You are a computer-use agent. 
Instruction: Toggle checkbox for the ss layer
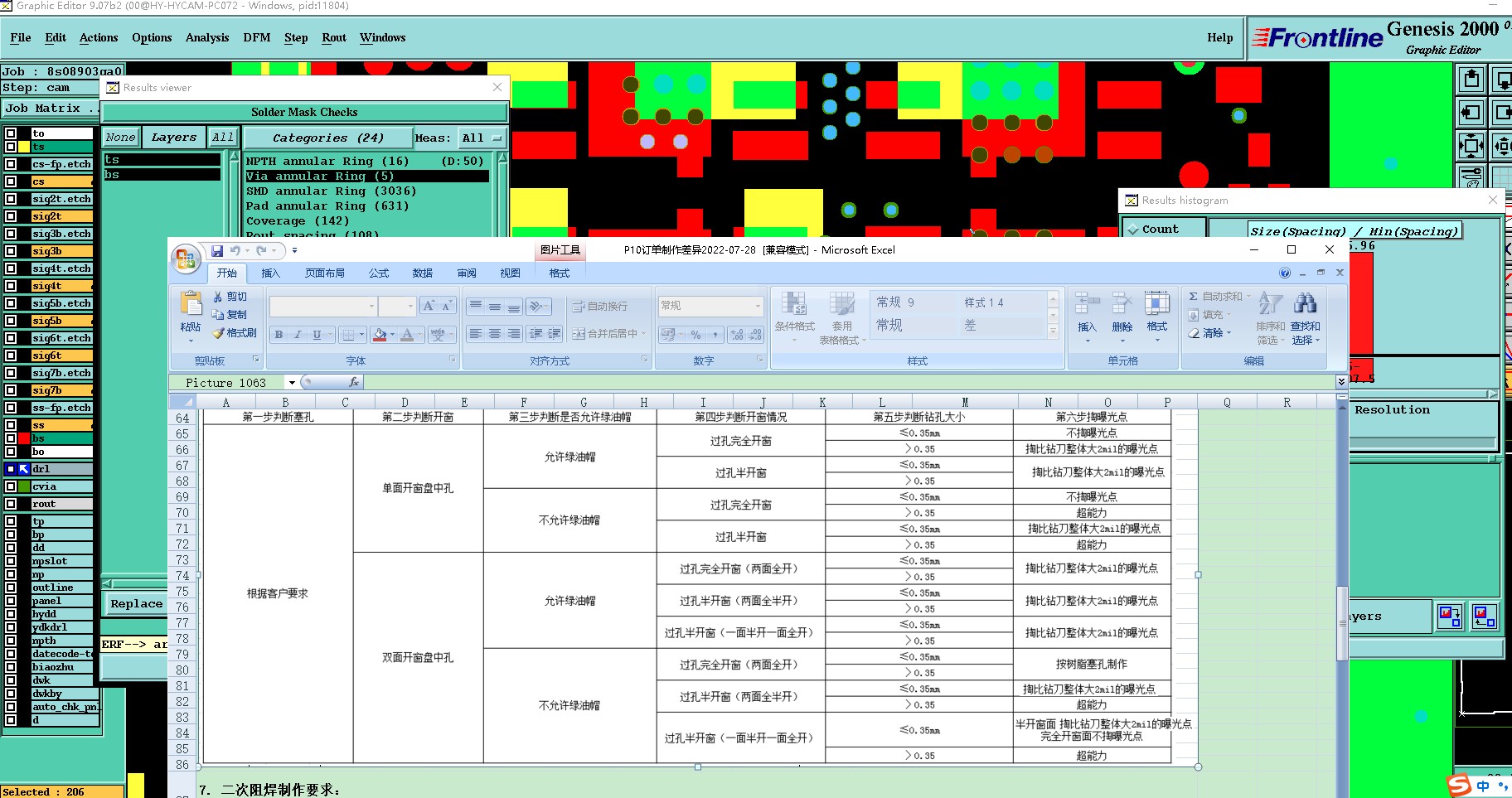tap(11, 425)
